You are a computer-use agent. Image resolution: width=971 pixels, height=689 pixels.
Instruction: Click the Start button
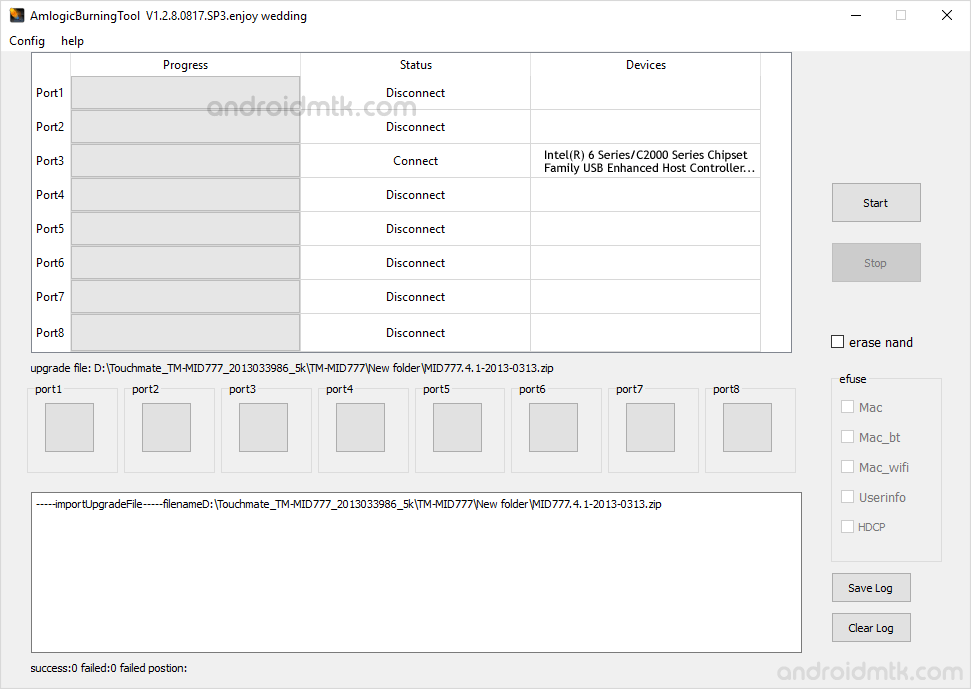point(876,202)
